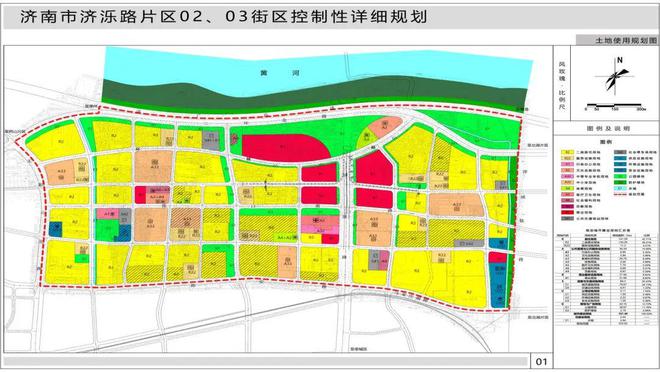Click the page number 01 box
This screenshot has height=372, width=660.
tap(541, 361)
